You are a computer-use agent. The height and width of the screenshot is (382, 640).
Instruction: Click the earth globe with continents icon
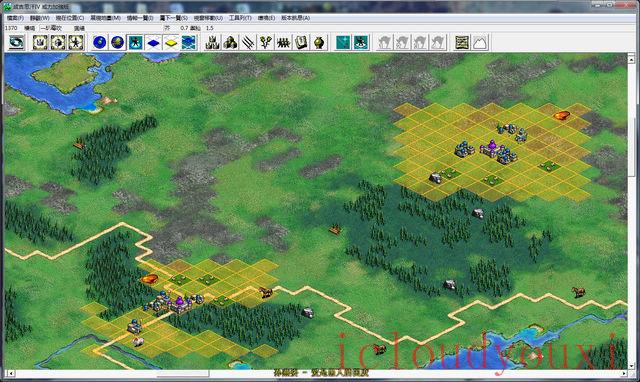[118, 42]
